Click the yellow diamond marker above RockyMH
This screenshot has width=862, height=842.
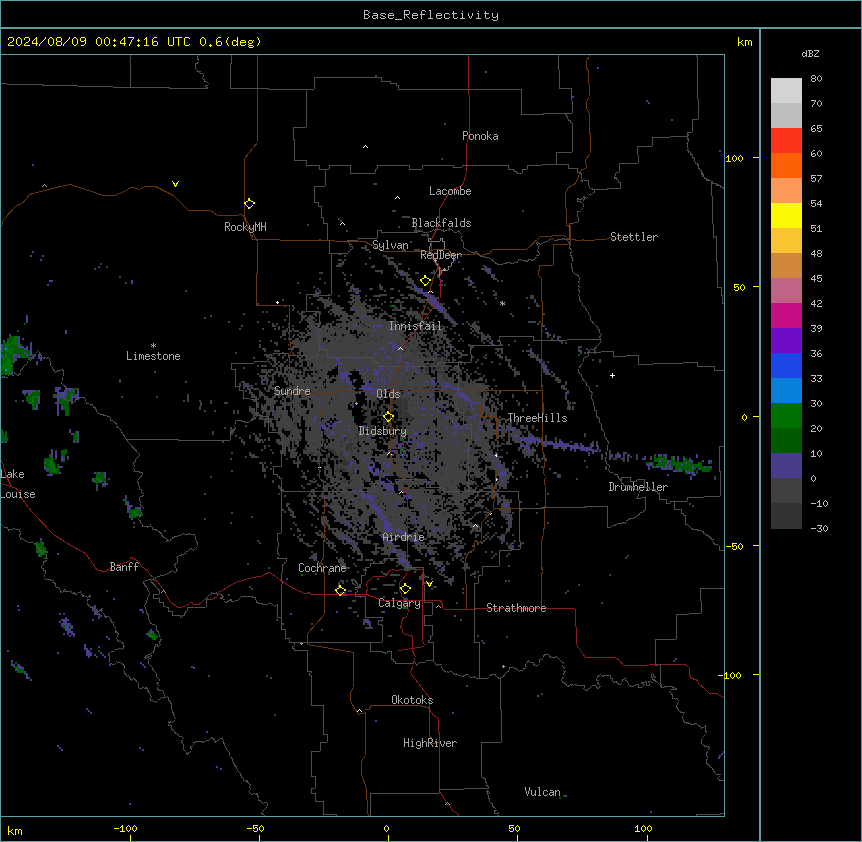(x=250, y=204)
